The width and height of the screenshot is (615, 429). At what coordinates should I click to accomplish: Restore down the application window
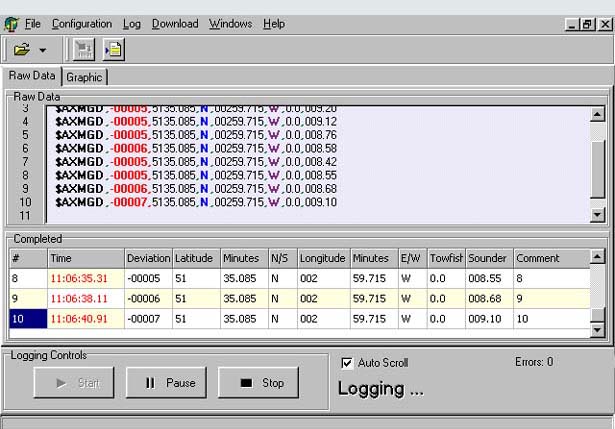click(588, 25)
